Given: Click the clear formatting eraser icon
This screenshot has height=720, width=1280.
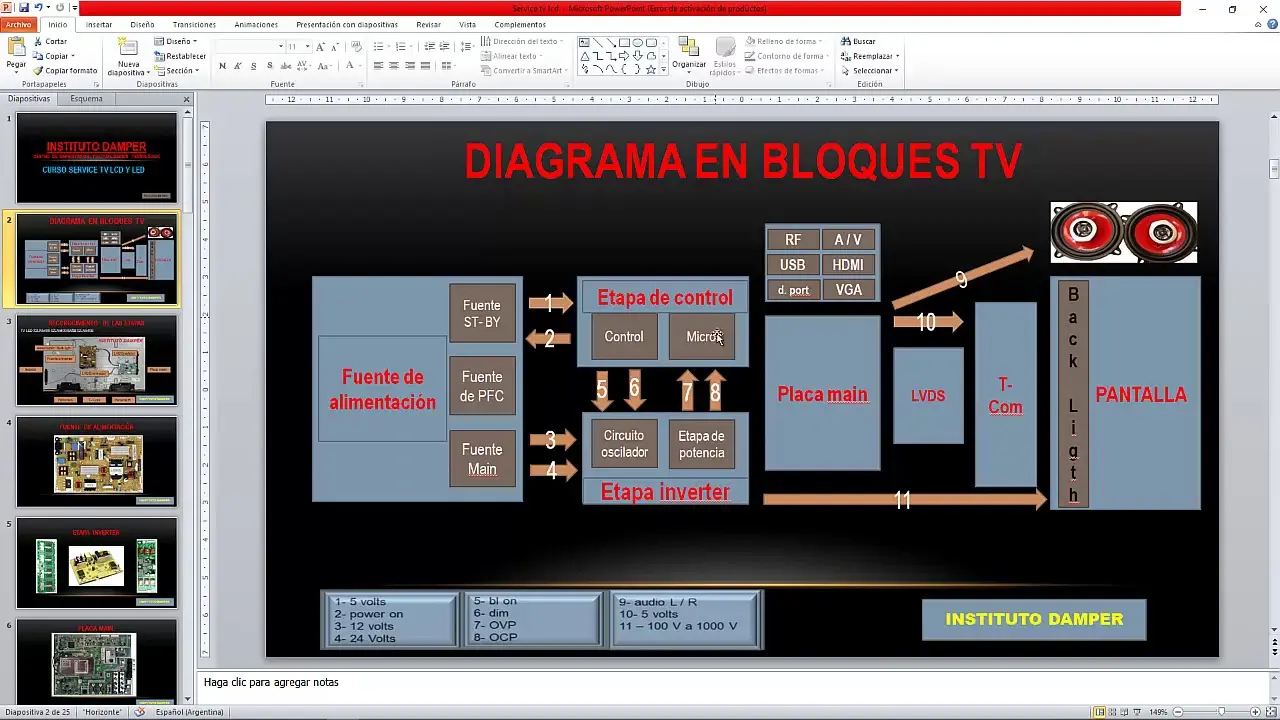Looking at the screenshot, I should tap(356, 47).
